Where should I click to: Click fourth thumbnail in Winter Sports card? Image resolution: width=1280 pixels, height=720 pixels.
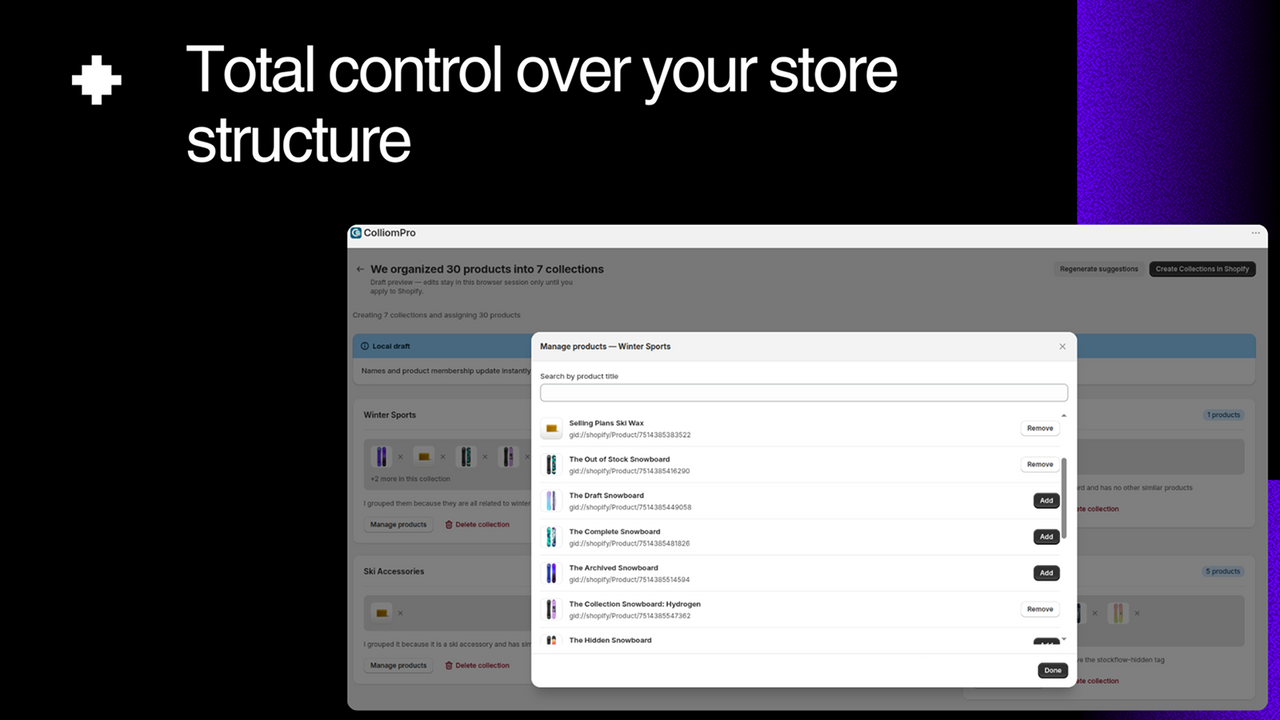coord(508,457)
